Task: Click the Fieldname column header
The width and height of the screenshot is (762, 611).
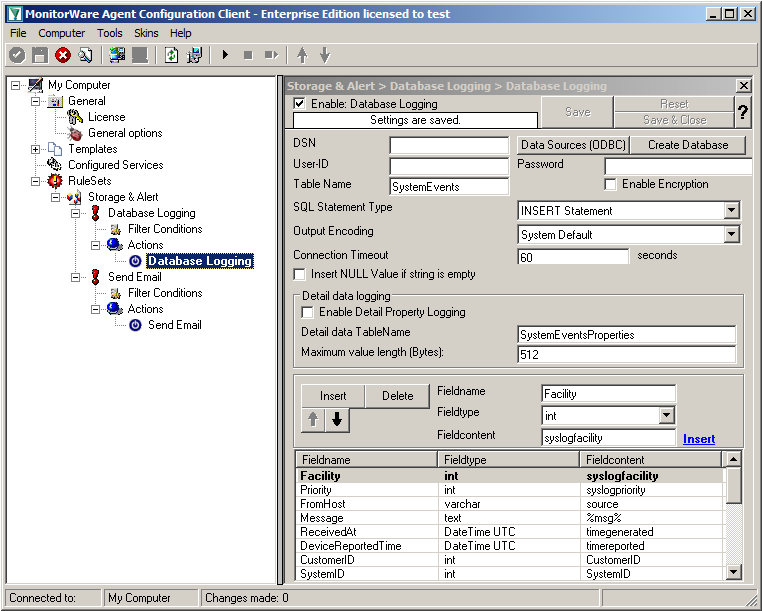Action: 367,459
